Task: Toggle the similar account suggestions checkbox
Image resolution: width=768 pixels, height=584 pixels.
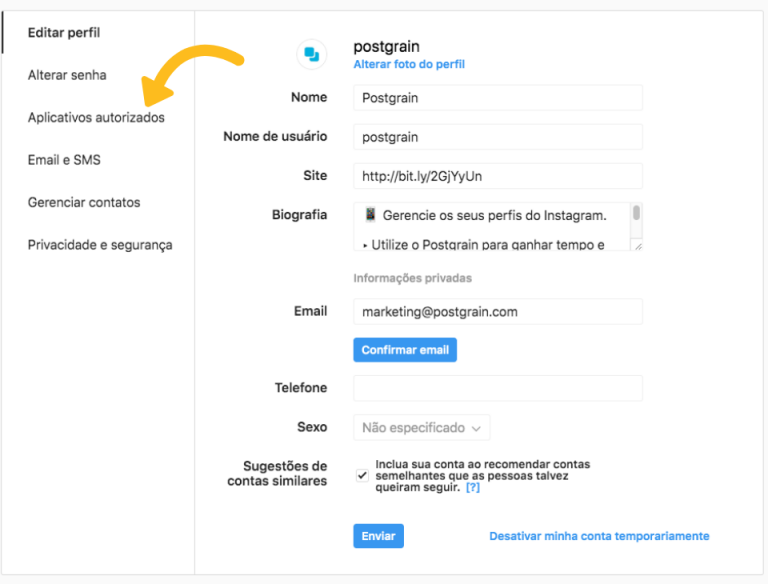Action: tap(362, 476)
